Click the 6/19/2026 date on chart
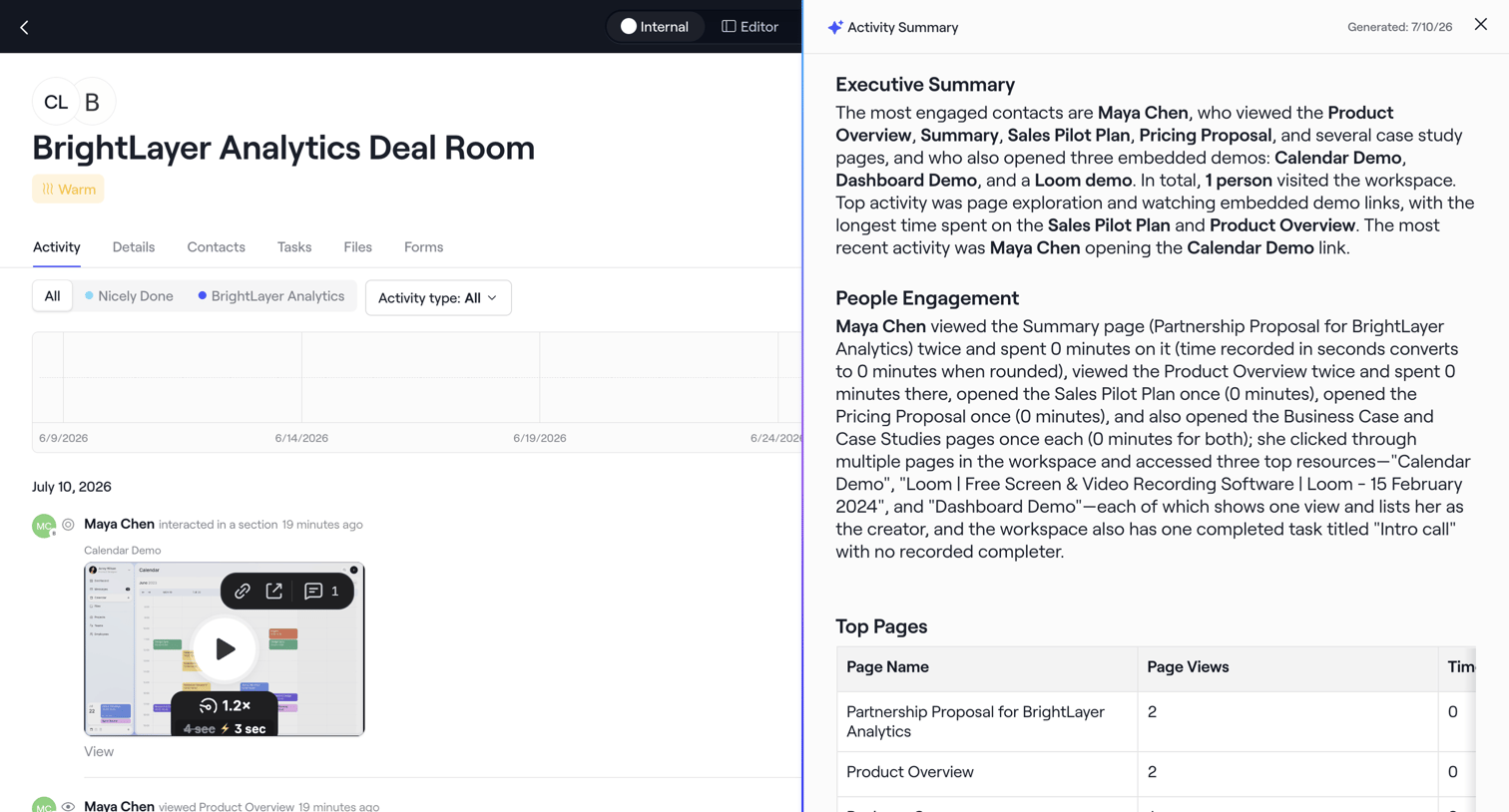The height and width of the screenshot is (812, 1509). point(540,438)
